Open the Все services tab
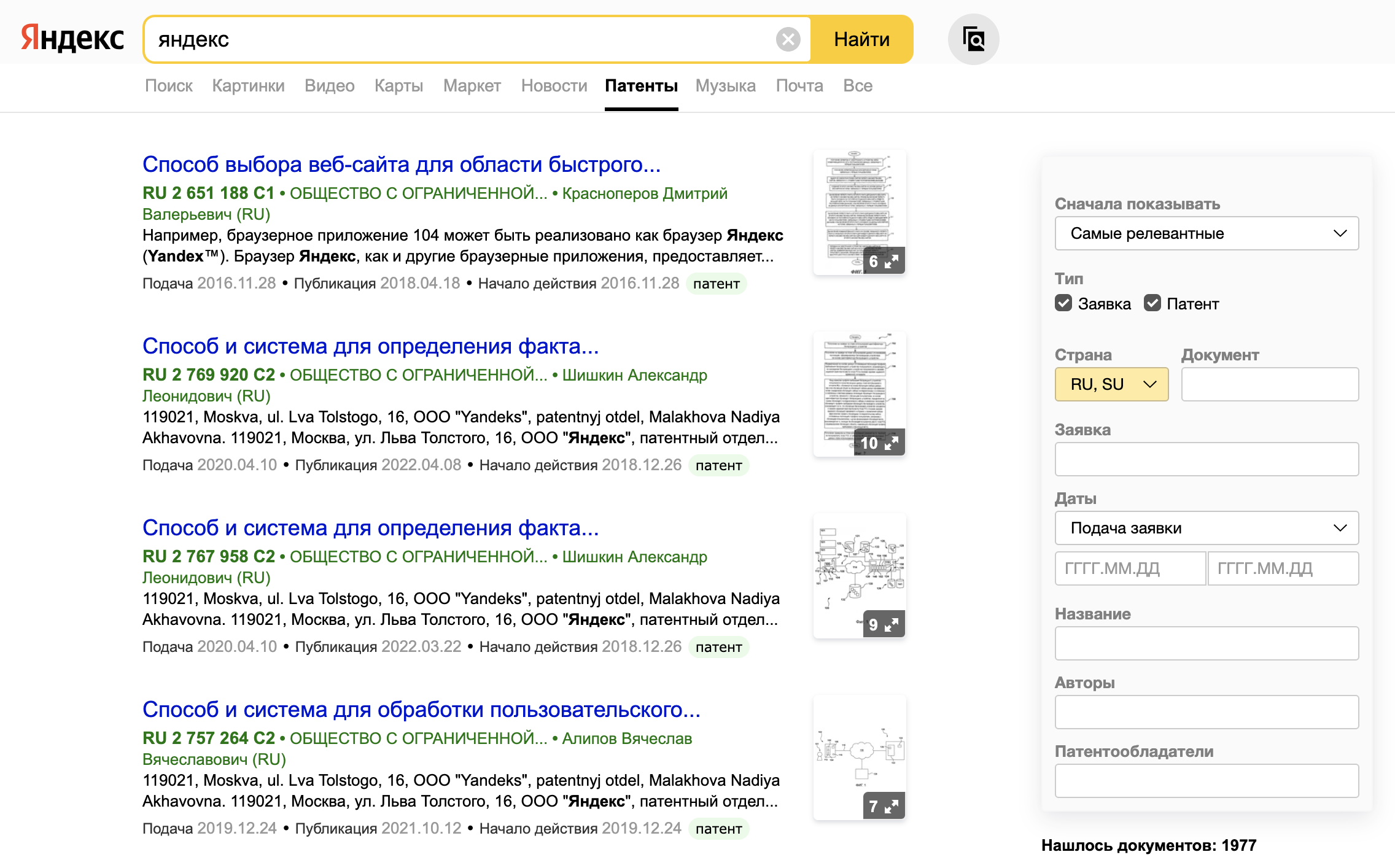 pos(858,85)
